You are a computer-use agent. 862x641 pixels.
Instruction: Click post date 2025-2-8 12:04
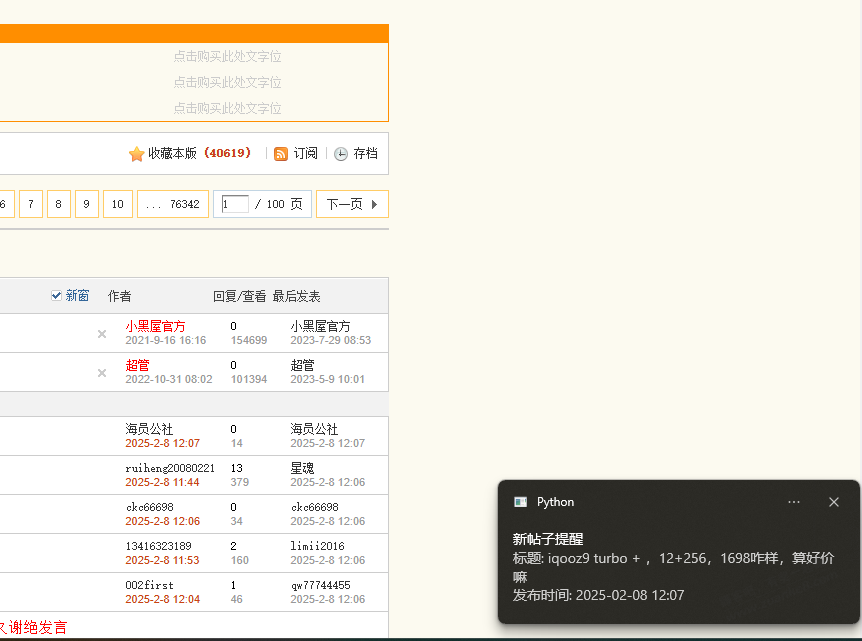(x=163, y=599)
